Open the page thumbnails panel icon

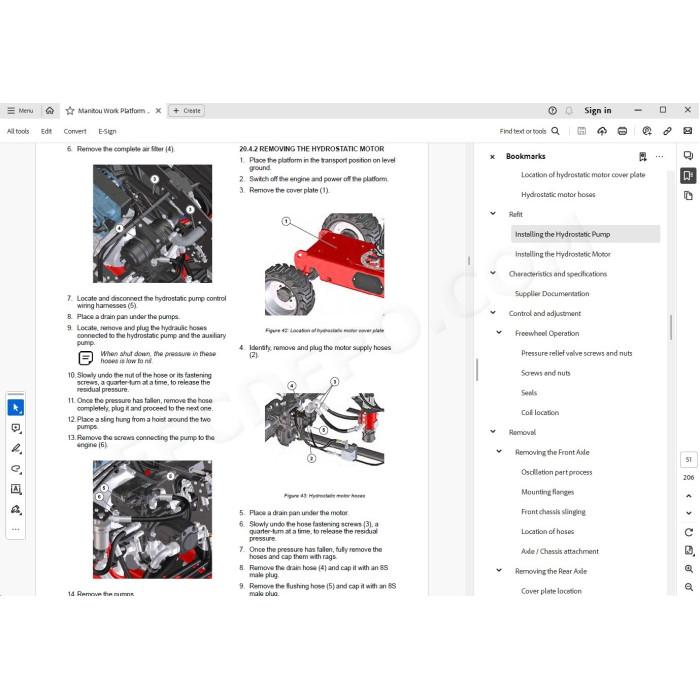688,196
